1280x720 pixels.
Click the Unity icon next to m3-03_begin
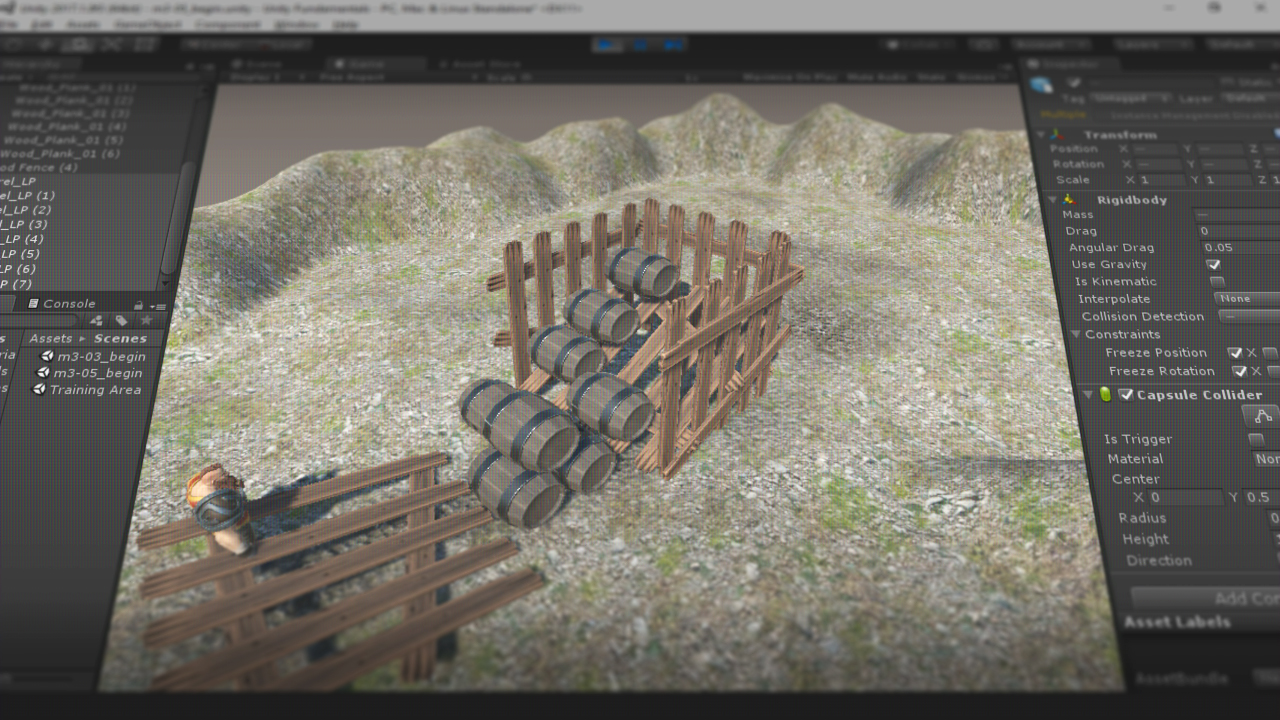[x=45, y=356]
